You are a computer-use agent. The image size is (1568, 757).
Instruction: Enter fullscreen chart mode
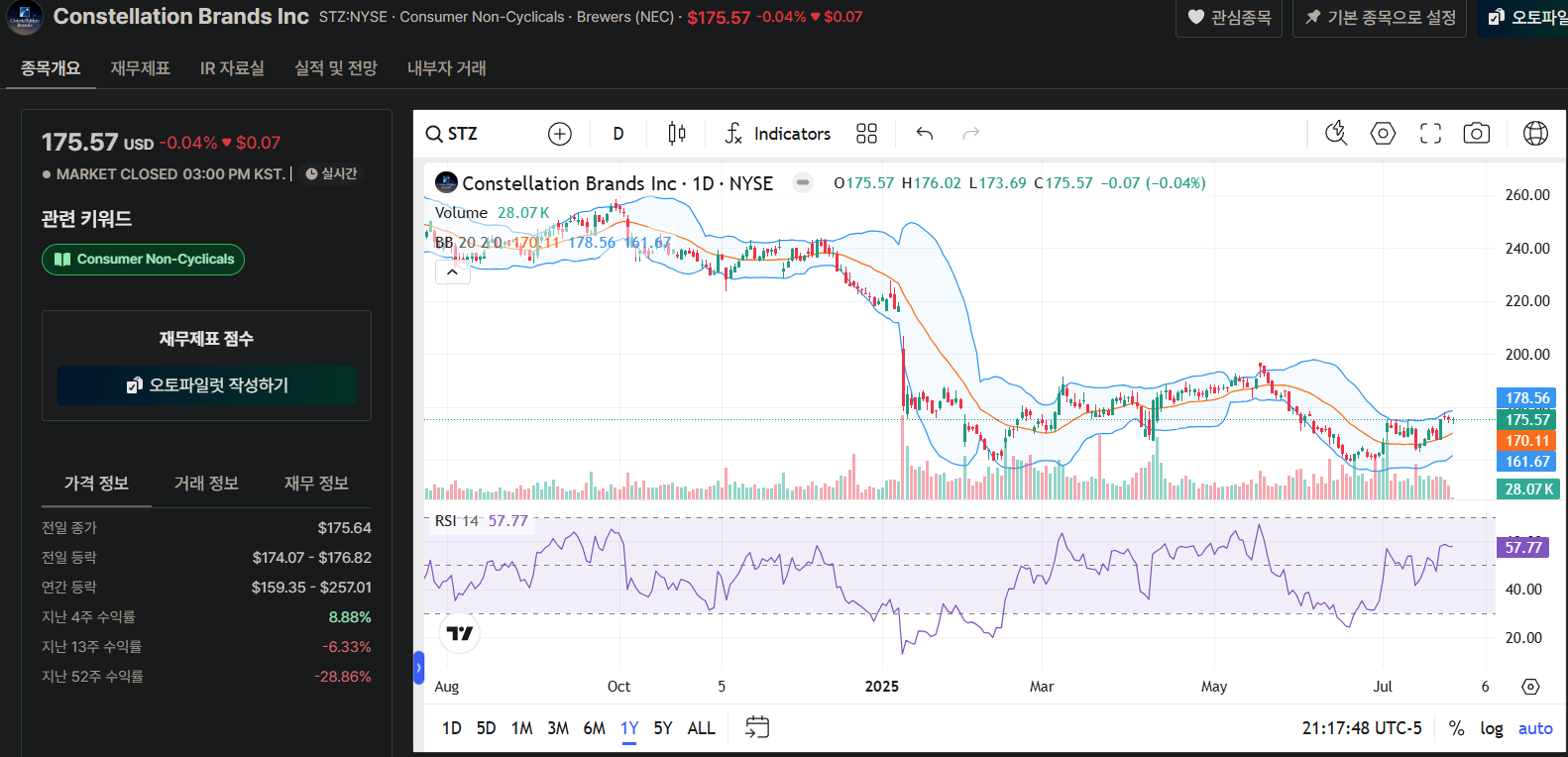click(1430, 134)
